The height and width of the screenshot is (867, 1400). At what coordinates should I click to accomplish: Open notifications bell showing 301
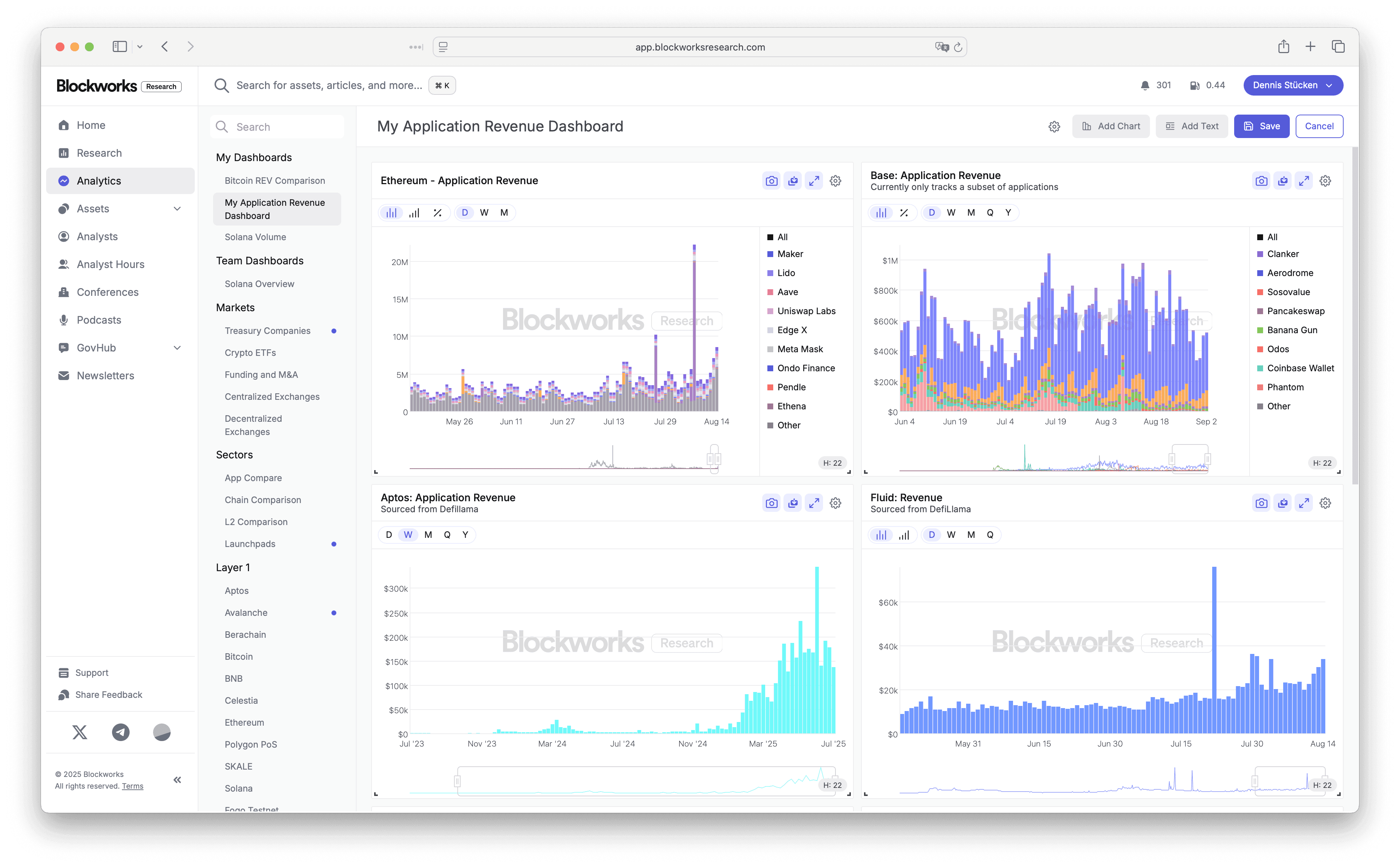(1145, 85)
